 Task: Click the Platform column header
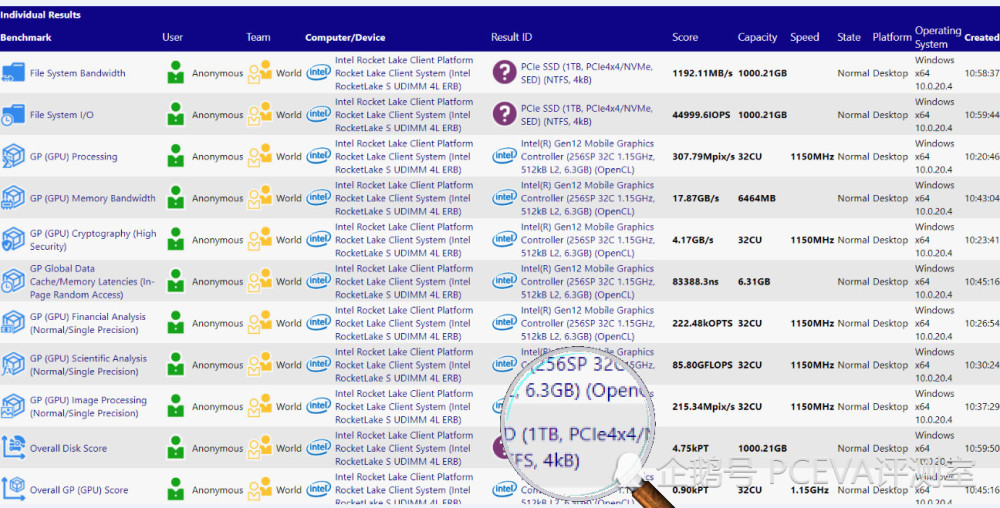click(892, 38)
